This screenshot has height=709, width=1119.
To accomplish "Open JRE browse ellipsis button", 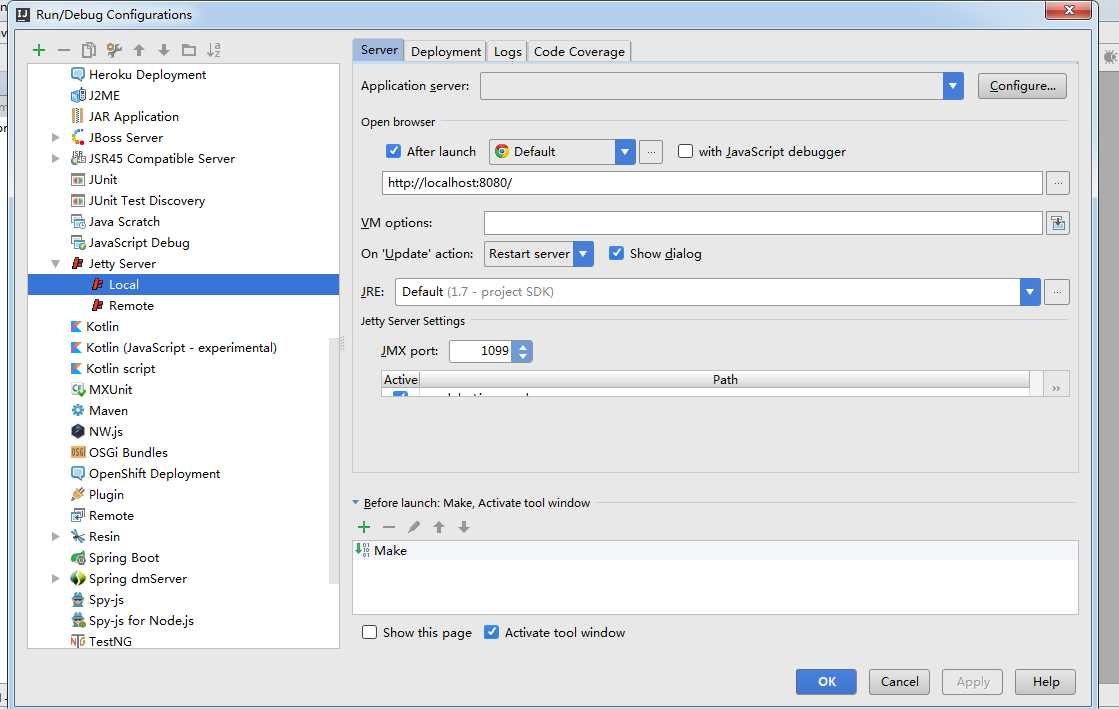I will pyautogui.click(x=1057, y=292).
